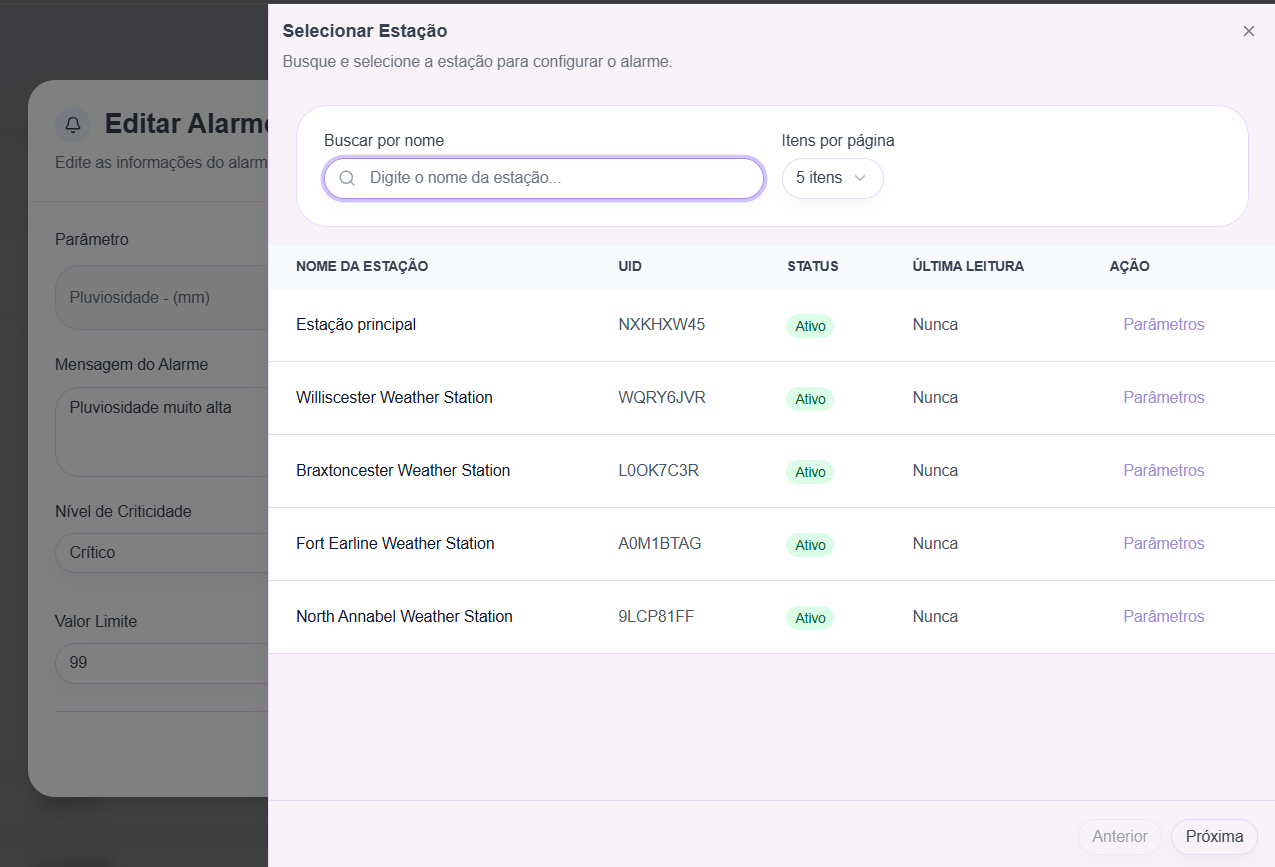Open the Nível de Criticidade dropdown

160,552
